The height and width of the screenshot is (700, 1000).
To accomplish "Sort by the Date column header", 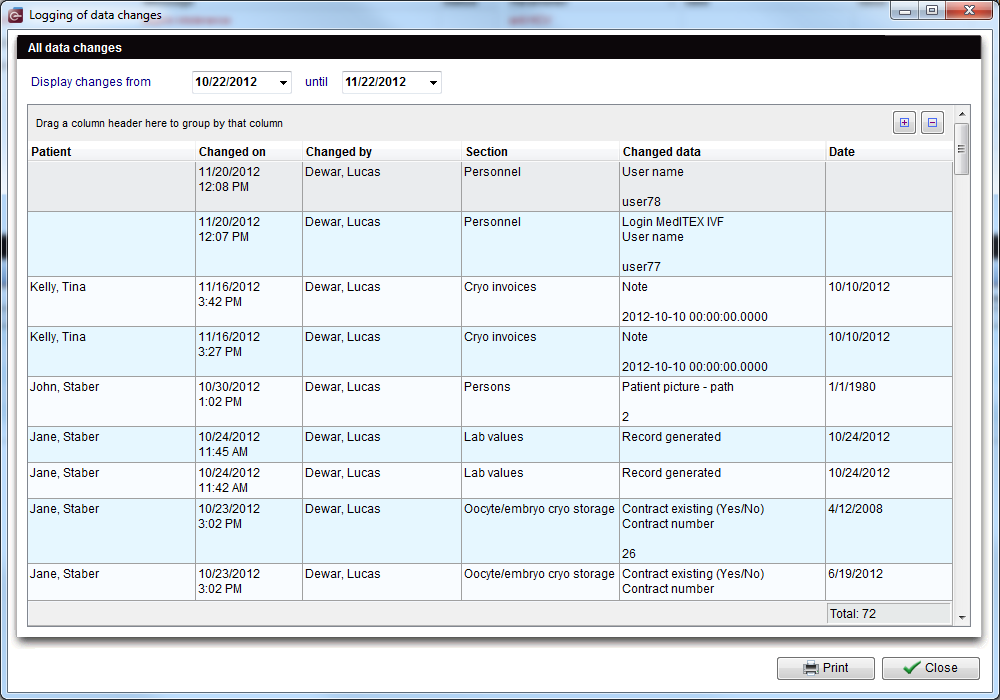I will point(889,152).
